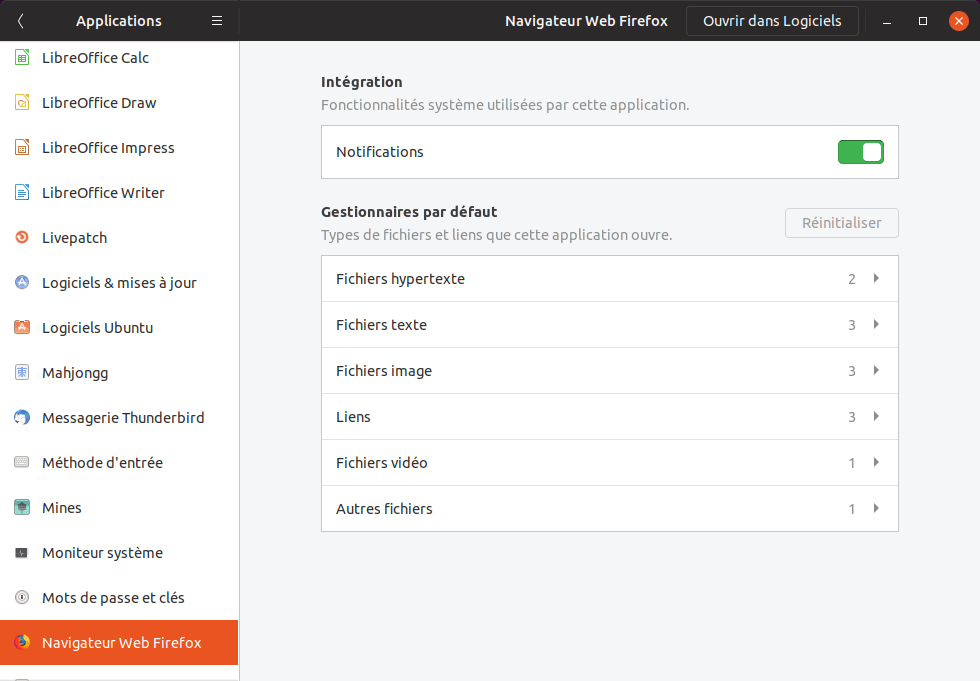Select the Messagerie Thunderbird icon
This screenshot has height=681, width=980.
pyautogui.click(x=22, y=418)
